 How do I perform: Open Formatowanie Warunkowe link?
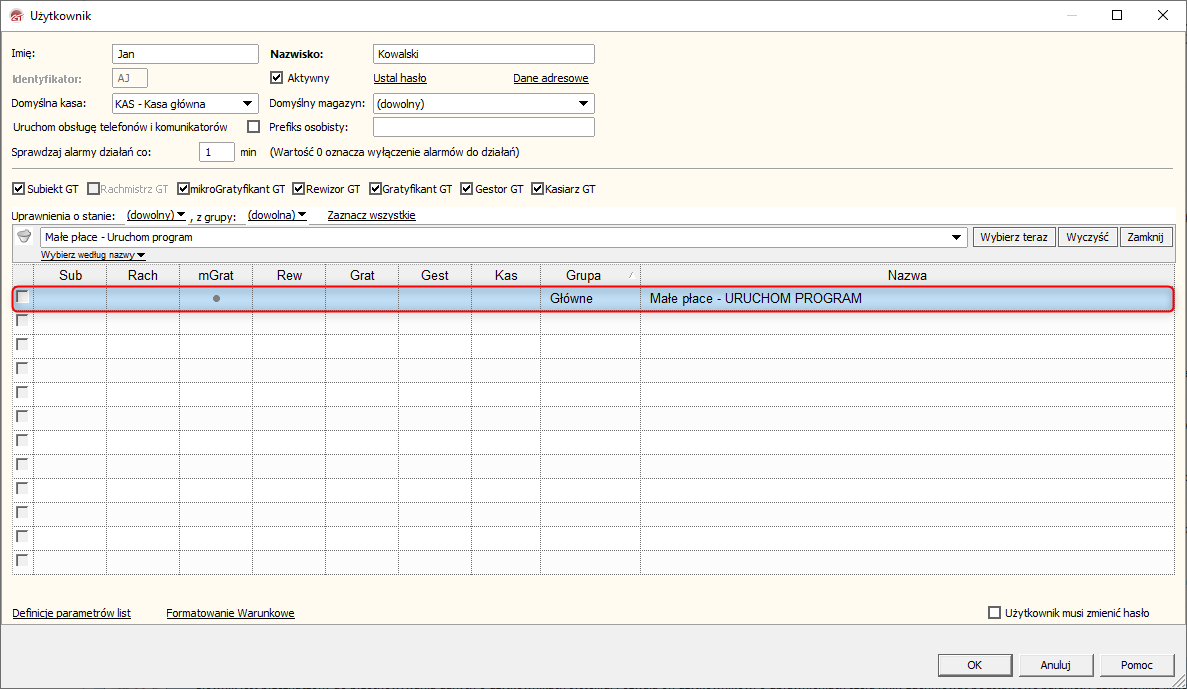[230, 613]
